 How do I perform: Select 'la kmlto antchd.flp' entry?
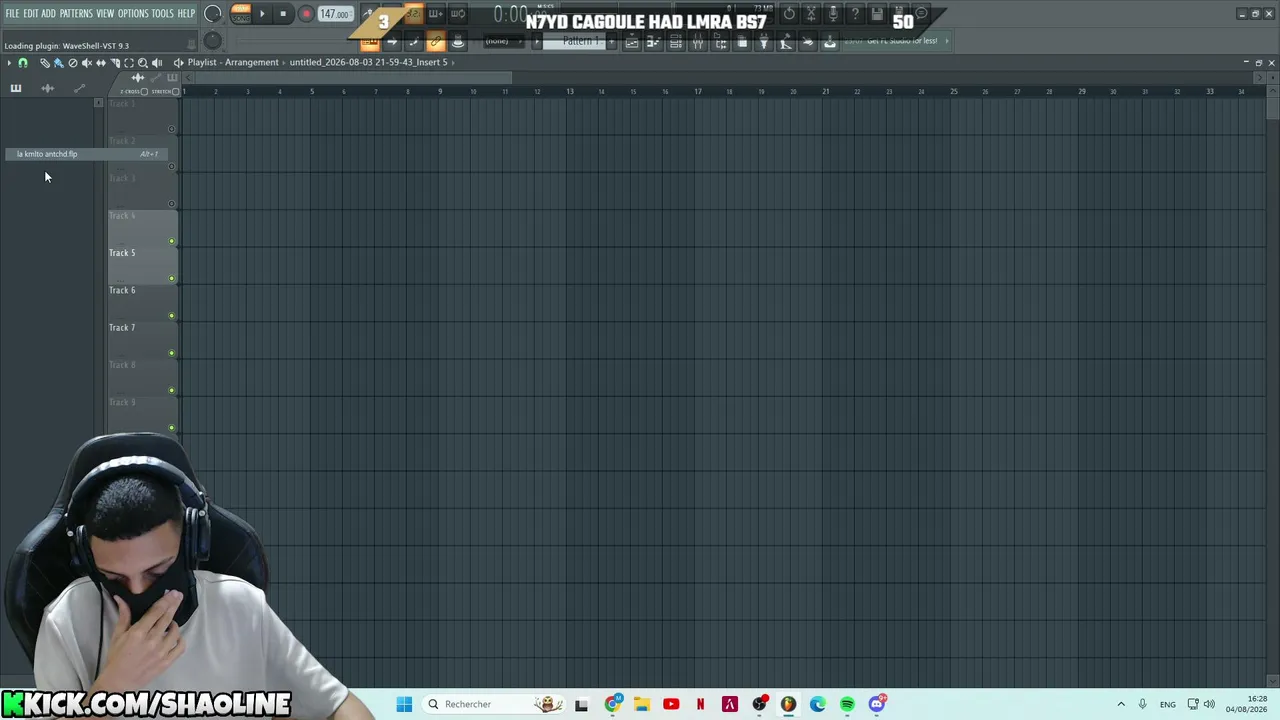point(86,154)
